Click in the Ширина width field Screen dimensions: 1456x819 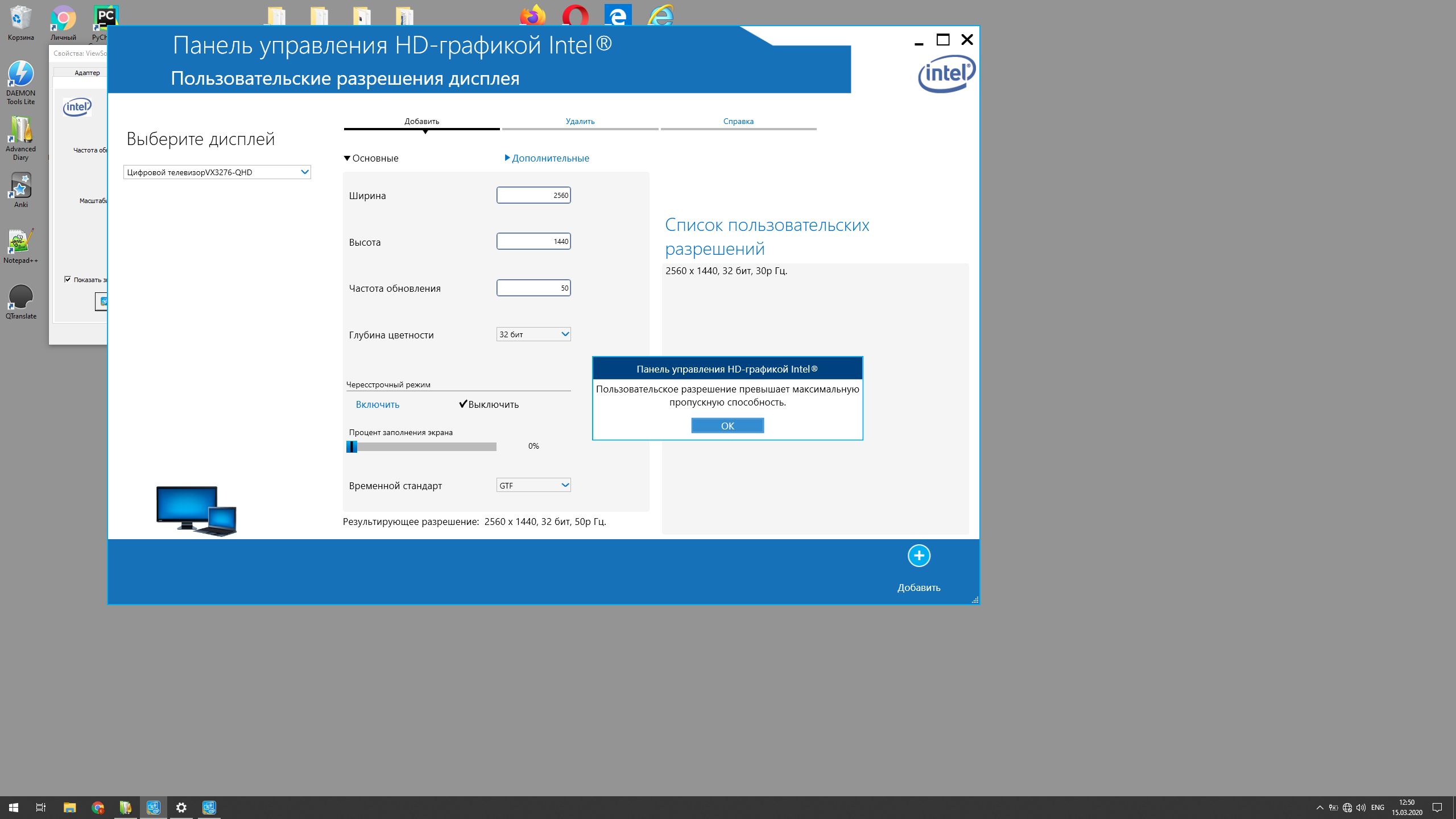[533, 195]
